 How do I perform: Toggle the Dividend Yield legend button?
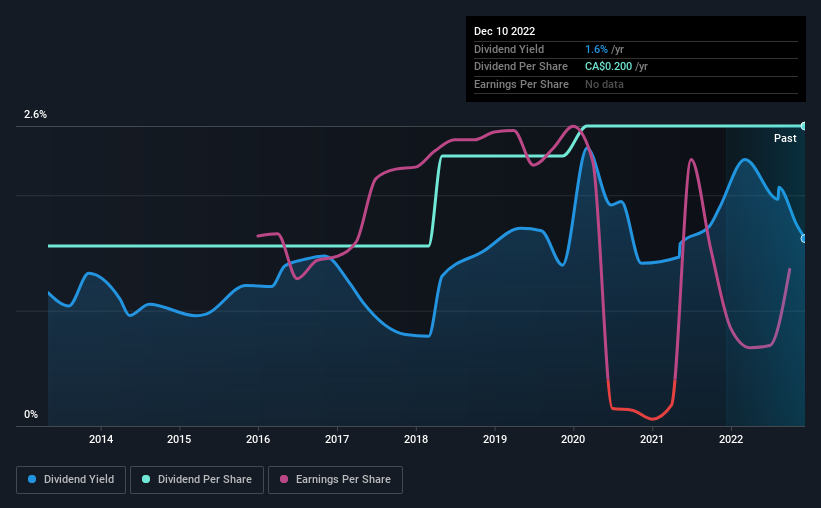71,480
